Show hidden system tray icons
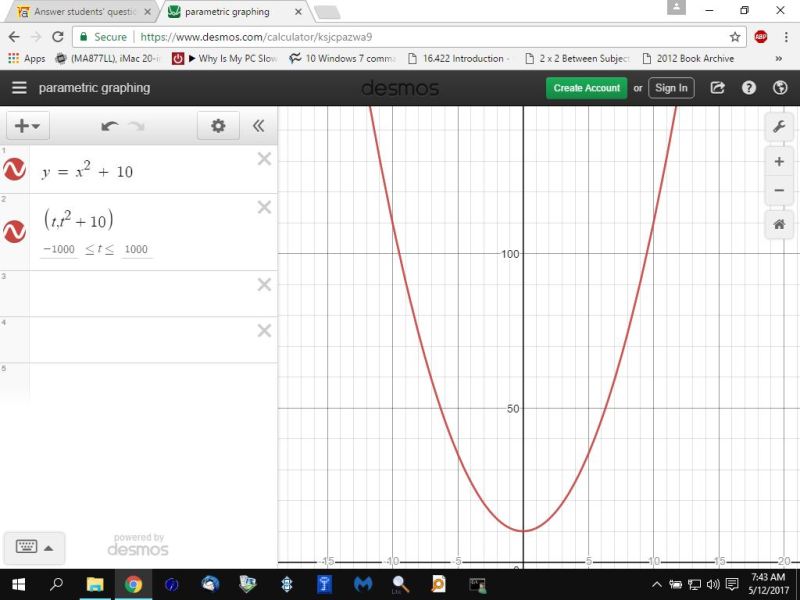 tap(657, 585)
